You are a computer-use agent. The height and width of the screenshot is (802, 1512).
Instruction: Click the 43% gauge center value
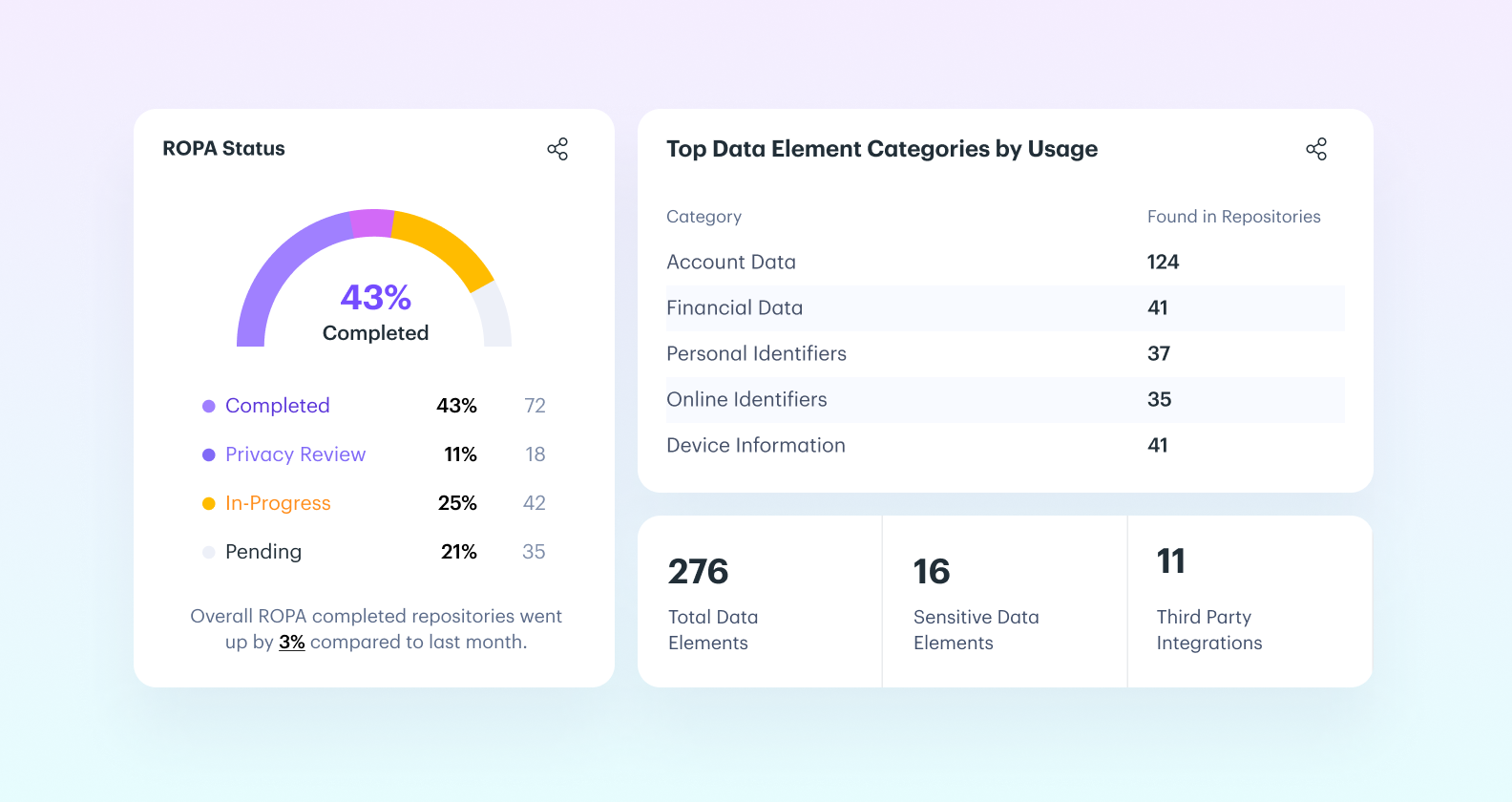coord(376,297)
